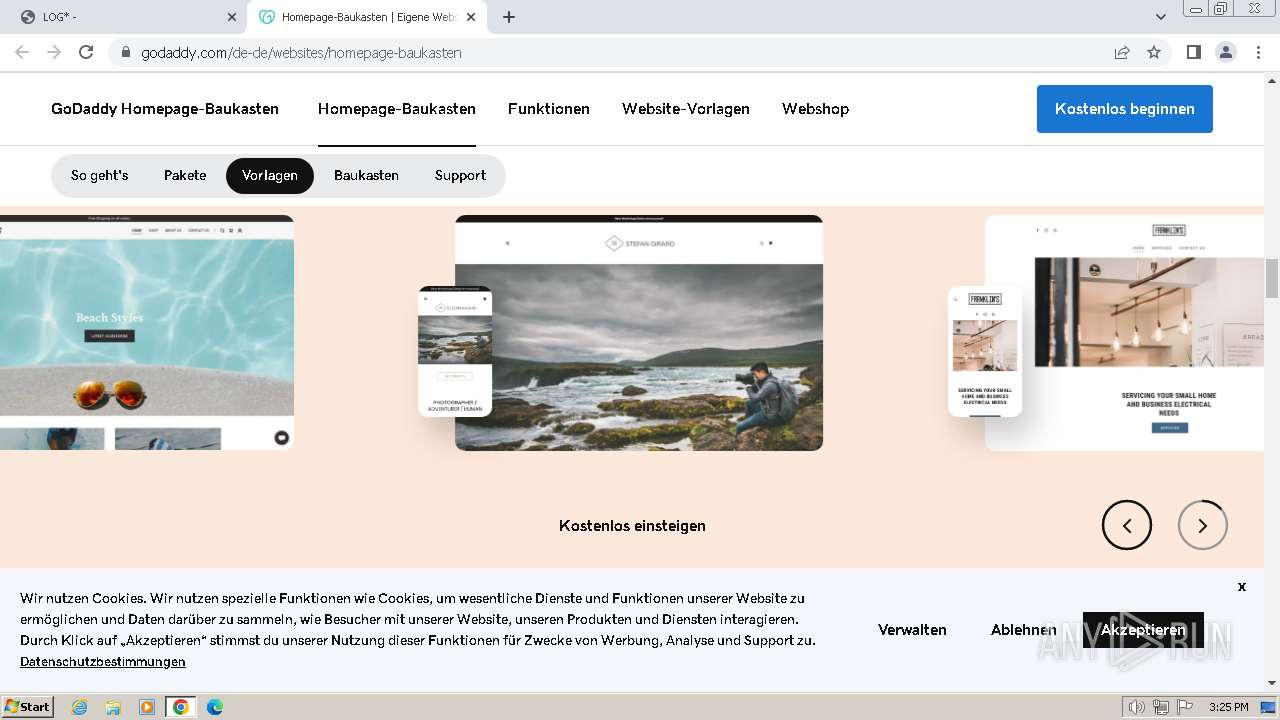The height and width of the screenshot is (720, 1280).
Task: Open Datenschutzbestimmungen link
Action: pyautogui.click(x=103, y=662)
